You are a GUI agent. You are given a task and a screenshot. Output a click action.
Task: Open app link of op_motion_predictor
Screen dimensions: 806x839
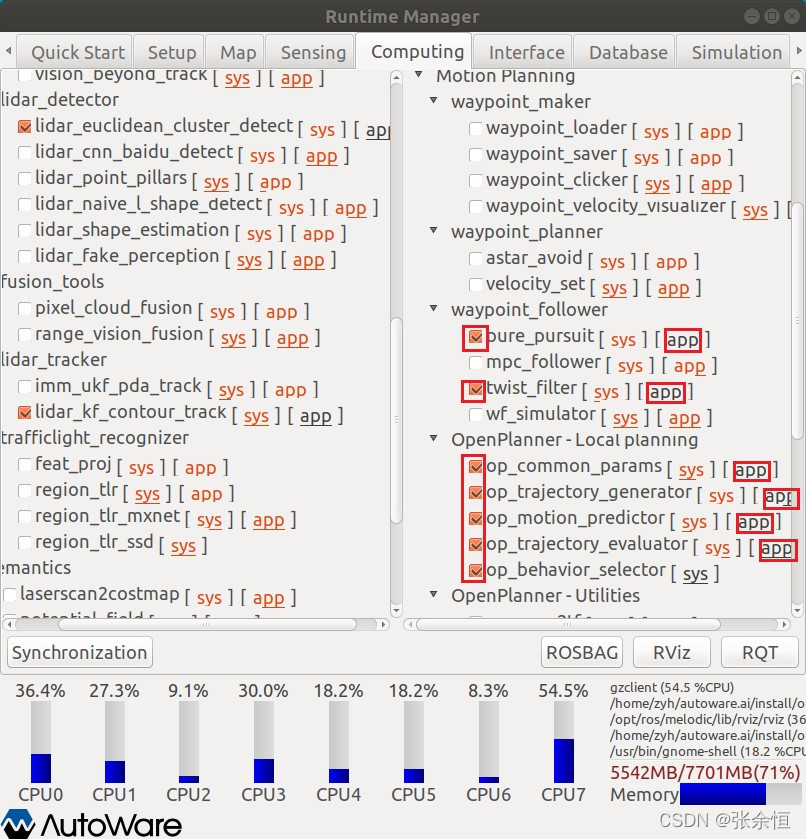point(754,523)
